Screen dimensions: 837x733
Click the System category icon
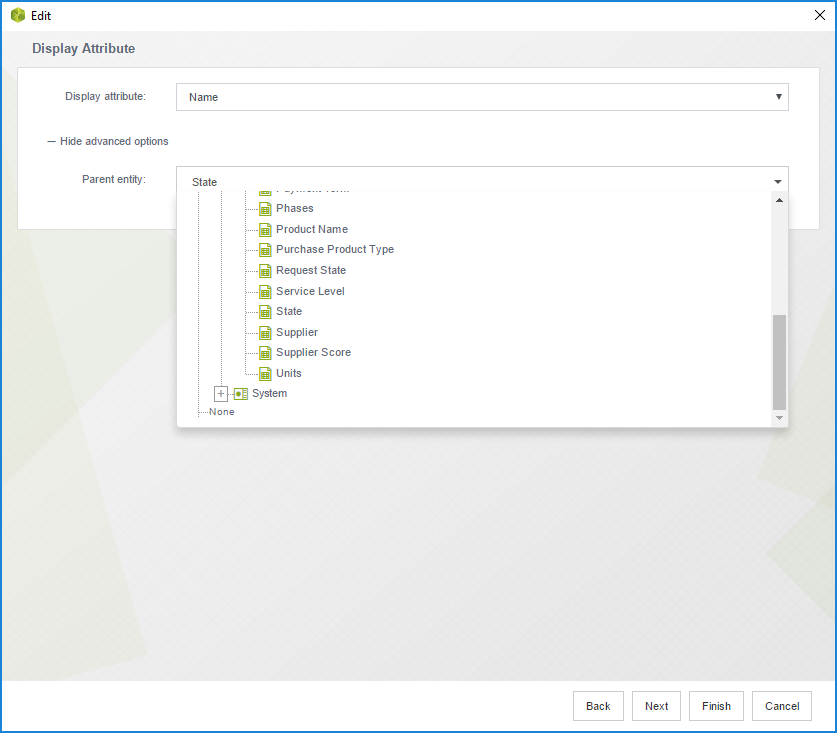241,394
